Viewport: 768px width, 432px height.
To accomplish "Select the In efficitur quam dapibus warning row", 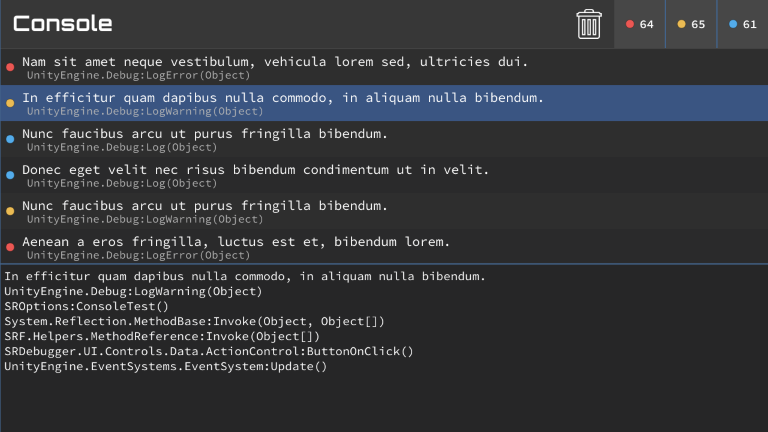I will tap(384, 103).
